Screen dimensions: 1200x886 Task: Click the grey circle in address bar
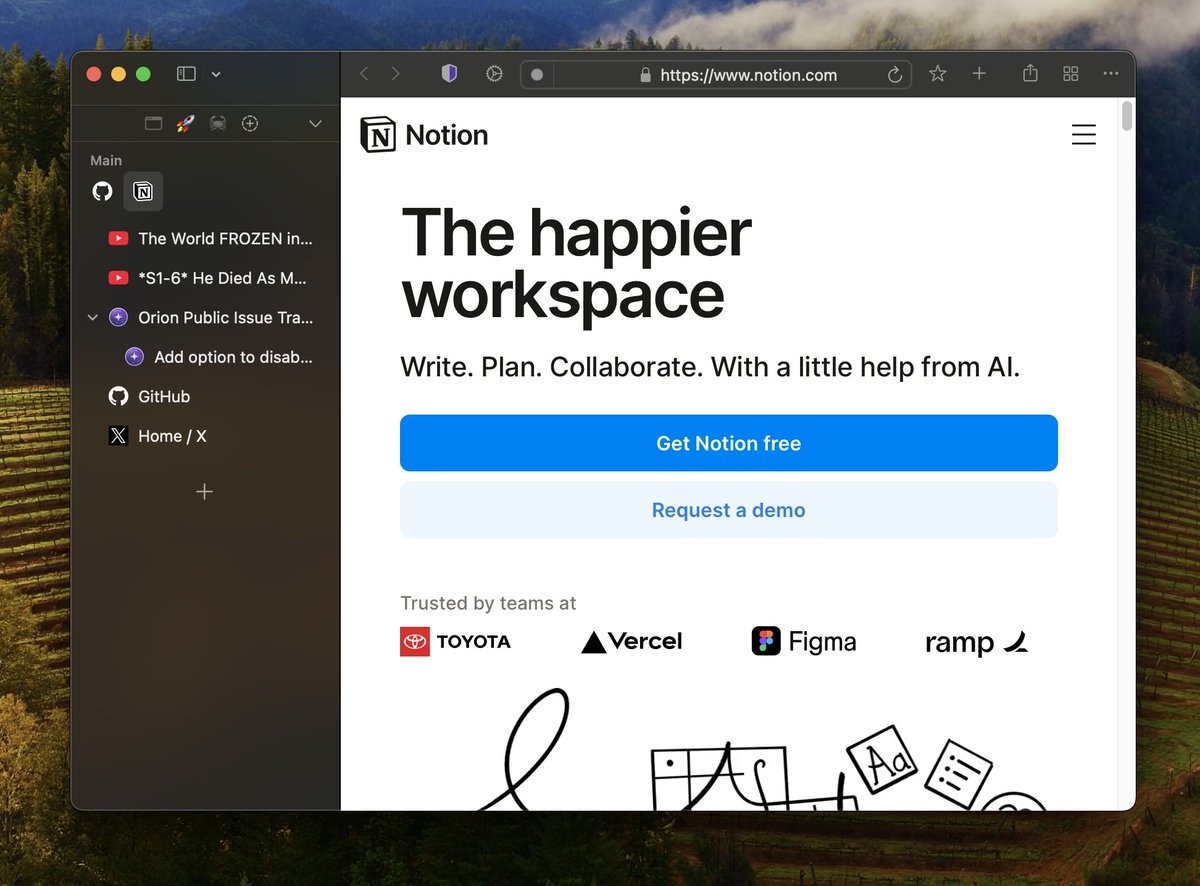tap(537, 75)
